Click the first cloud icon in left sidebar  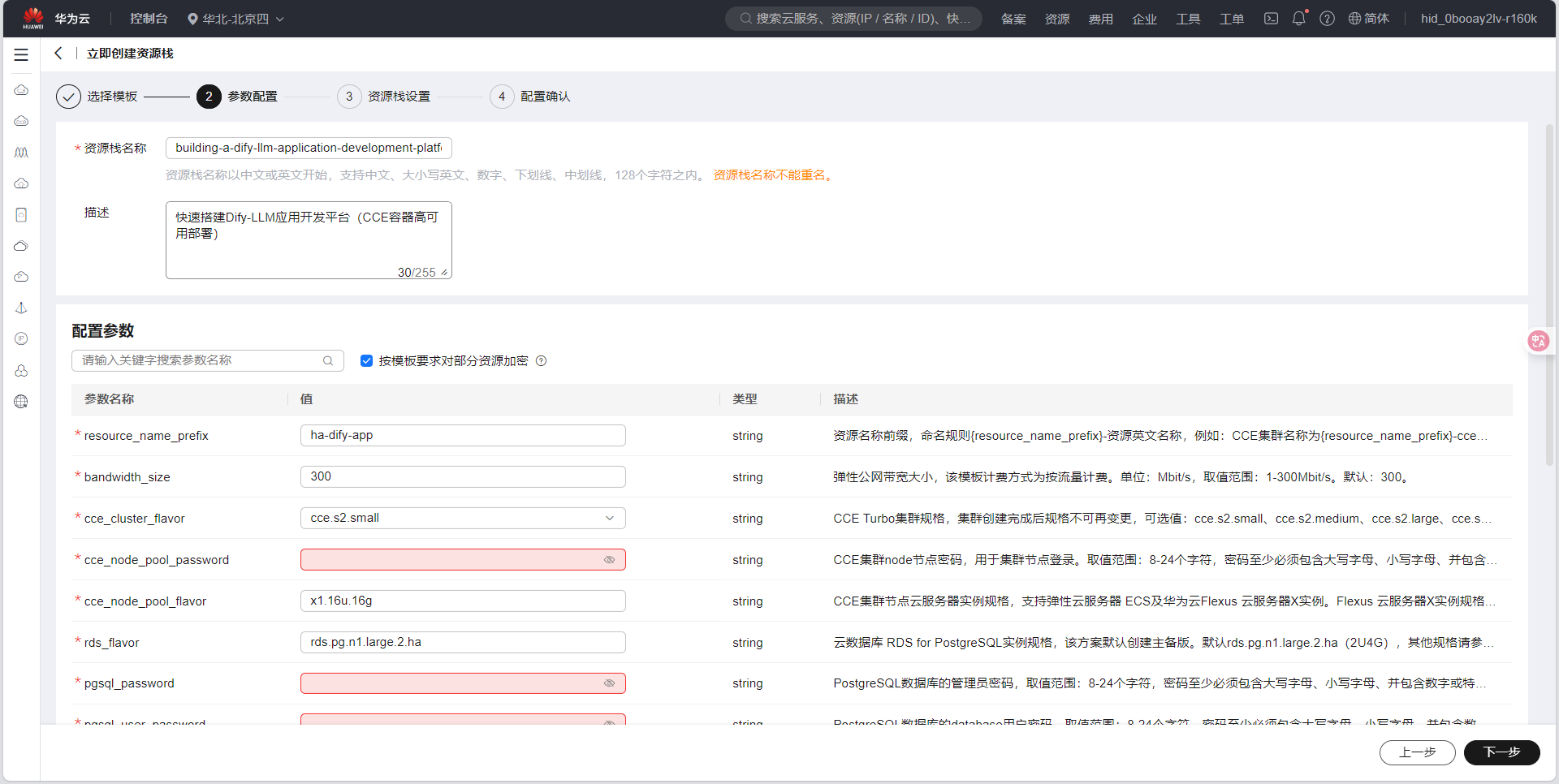[x=21, y=90]
